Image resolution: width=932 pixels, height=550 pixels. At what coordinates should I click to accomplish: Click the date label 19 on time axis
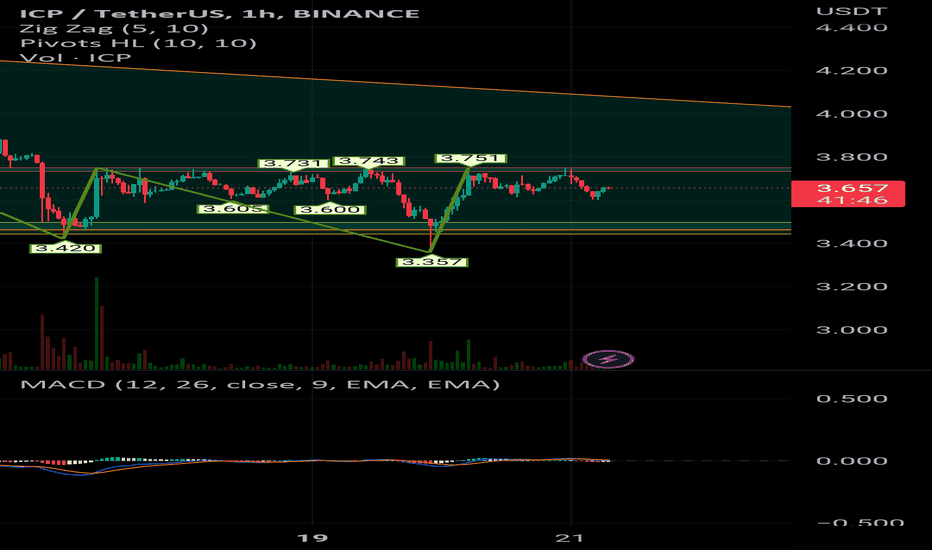click(x=312, y=538)
